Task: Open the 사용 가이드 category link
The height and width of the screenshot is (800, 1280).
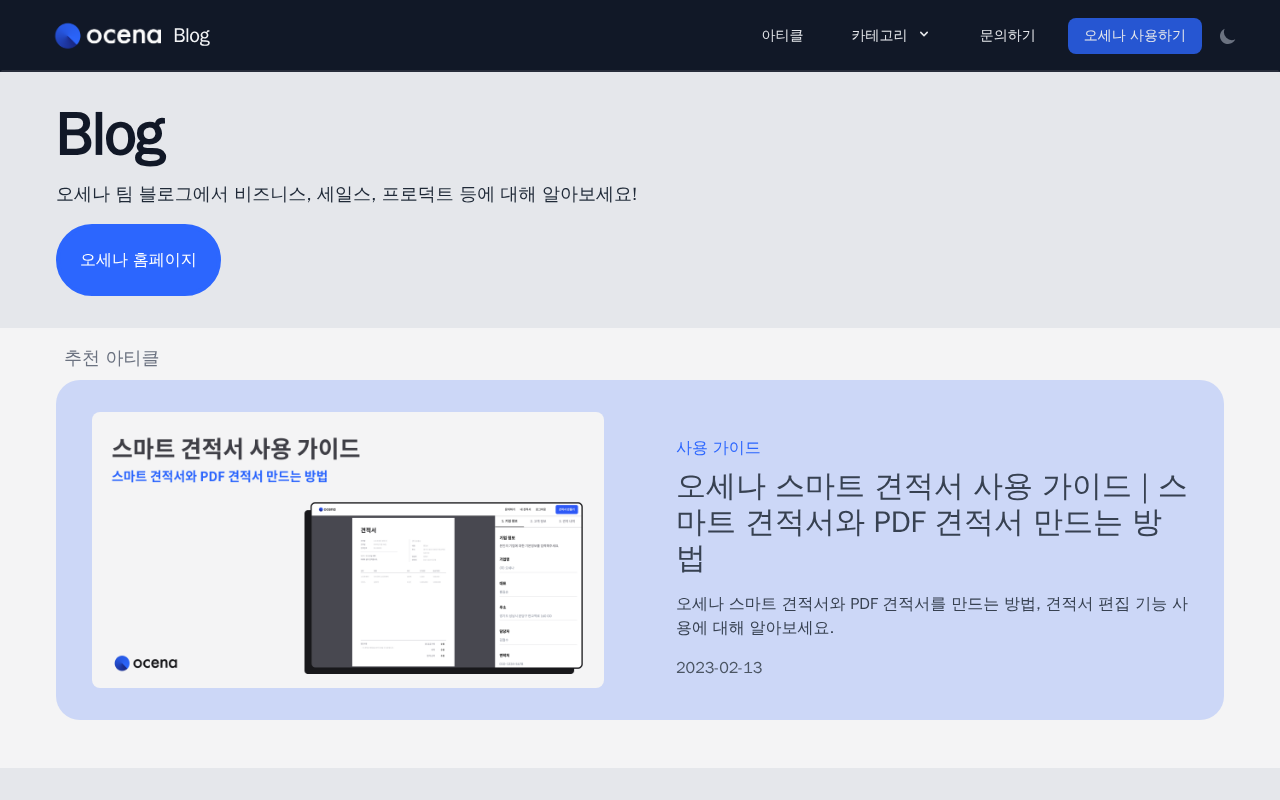Action: (x=718, y=448)
